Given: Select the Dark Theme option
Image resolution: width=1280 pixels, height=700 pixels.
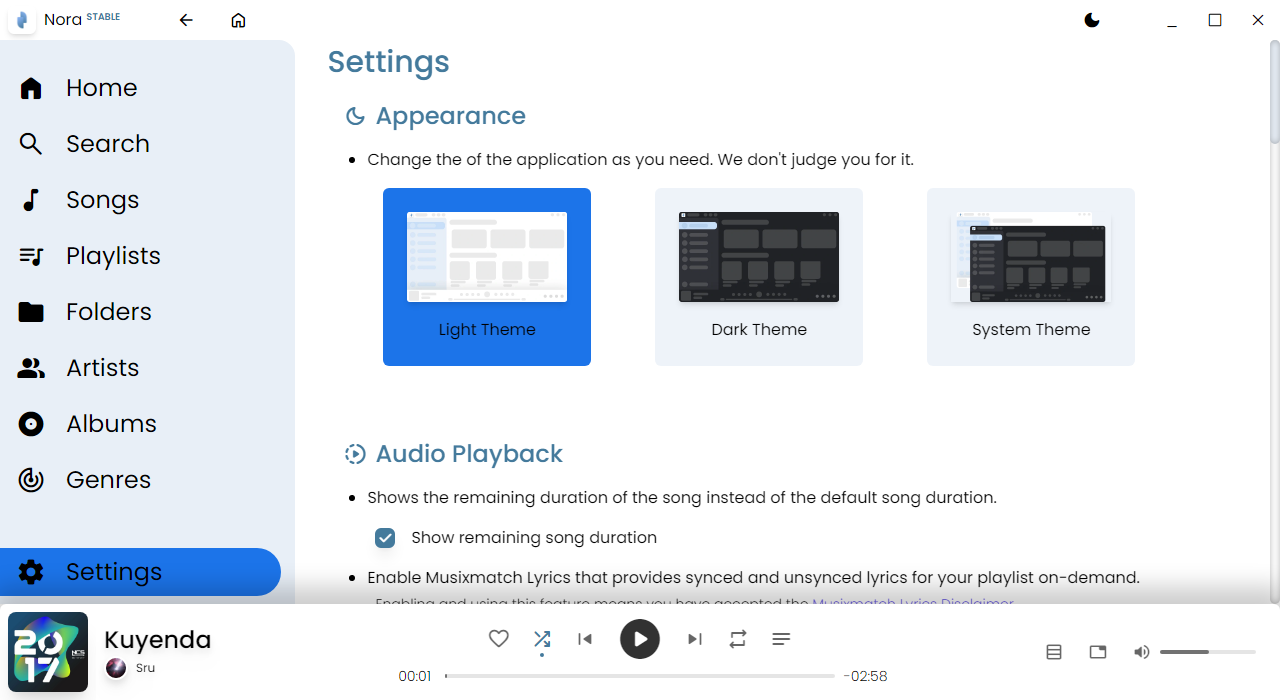Looking at the screenshot, I should click(758, 276).
